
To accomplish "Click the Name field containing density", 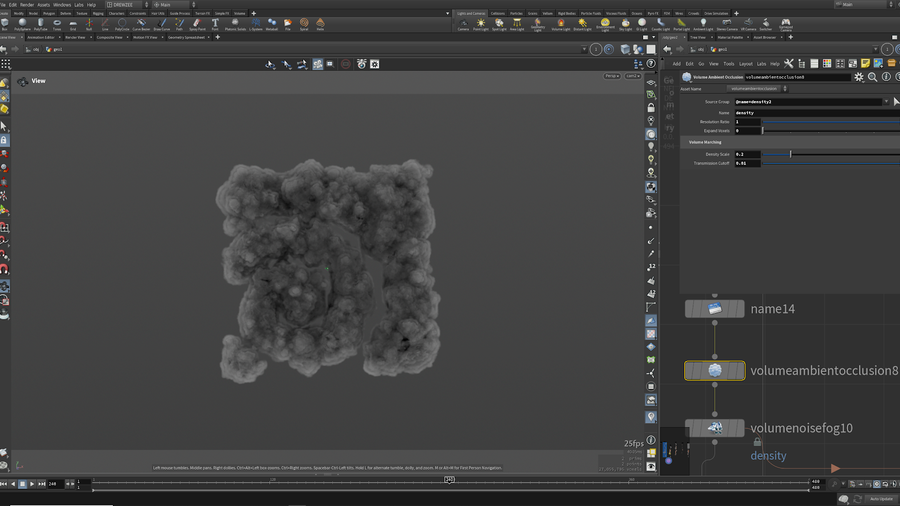I will tap(817, 113).
